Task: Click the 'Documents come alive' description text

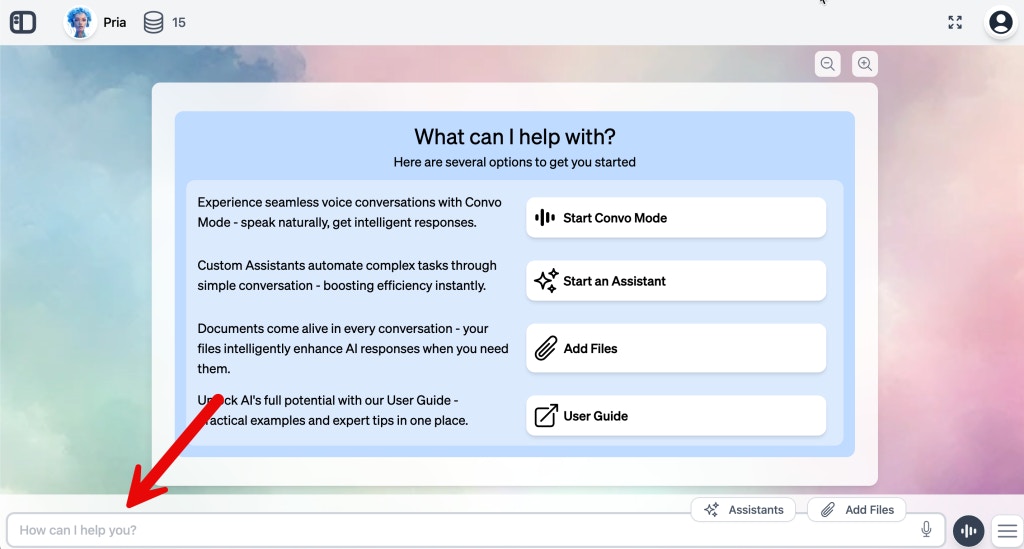Action: pos(353,349)
